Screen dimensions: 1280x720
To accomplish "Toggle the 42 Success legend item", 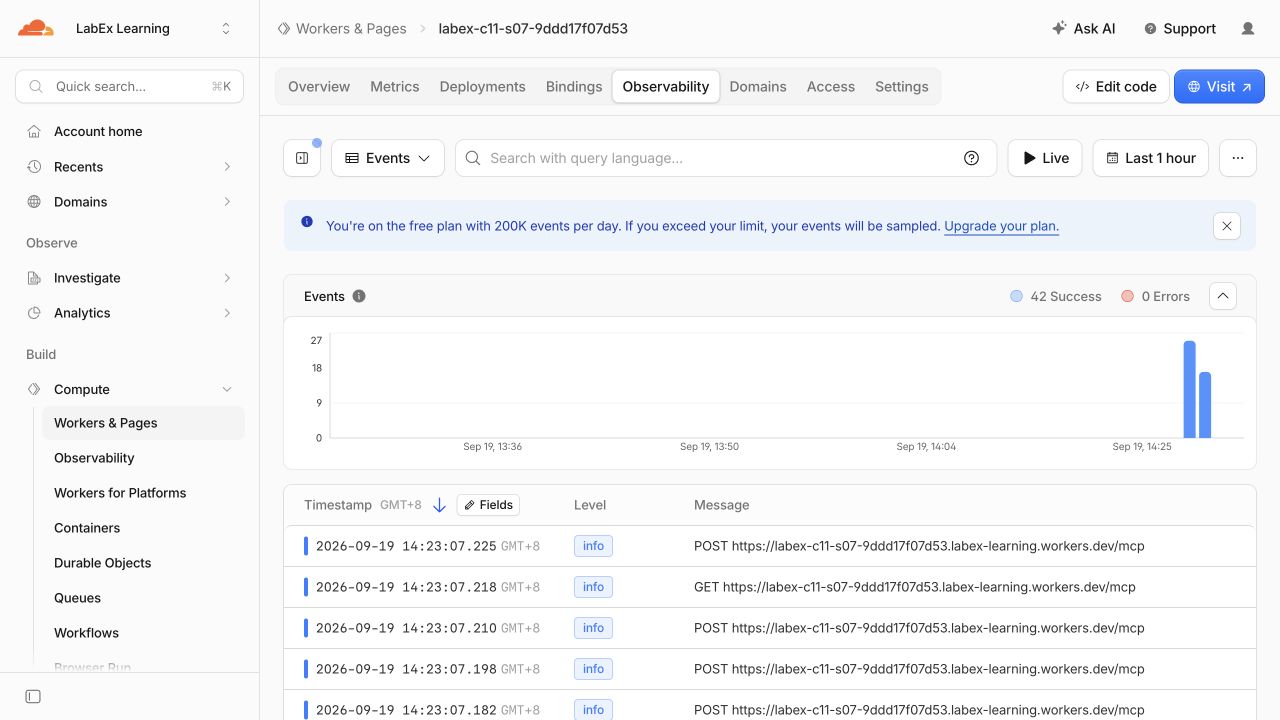I will coord(1056,296).
